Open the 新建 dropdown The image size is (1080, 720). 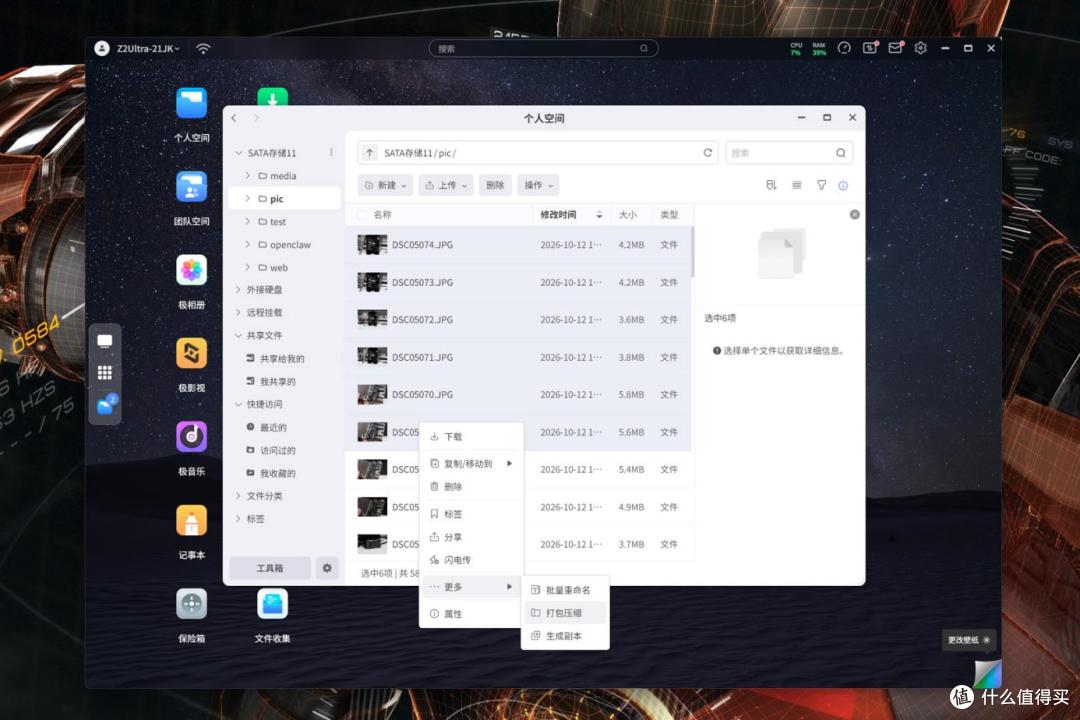point(385,185)
